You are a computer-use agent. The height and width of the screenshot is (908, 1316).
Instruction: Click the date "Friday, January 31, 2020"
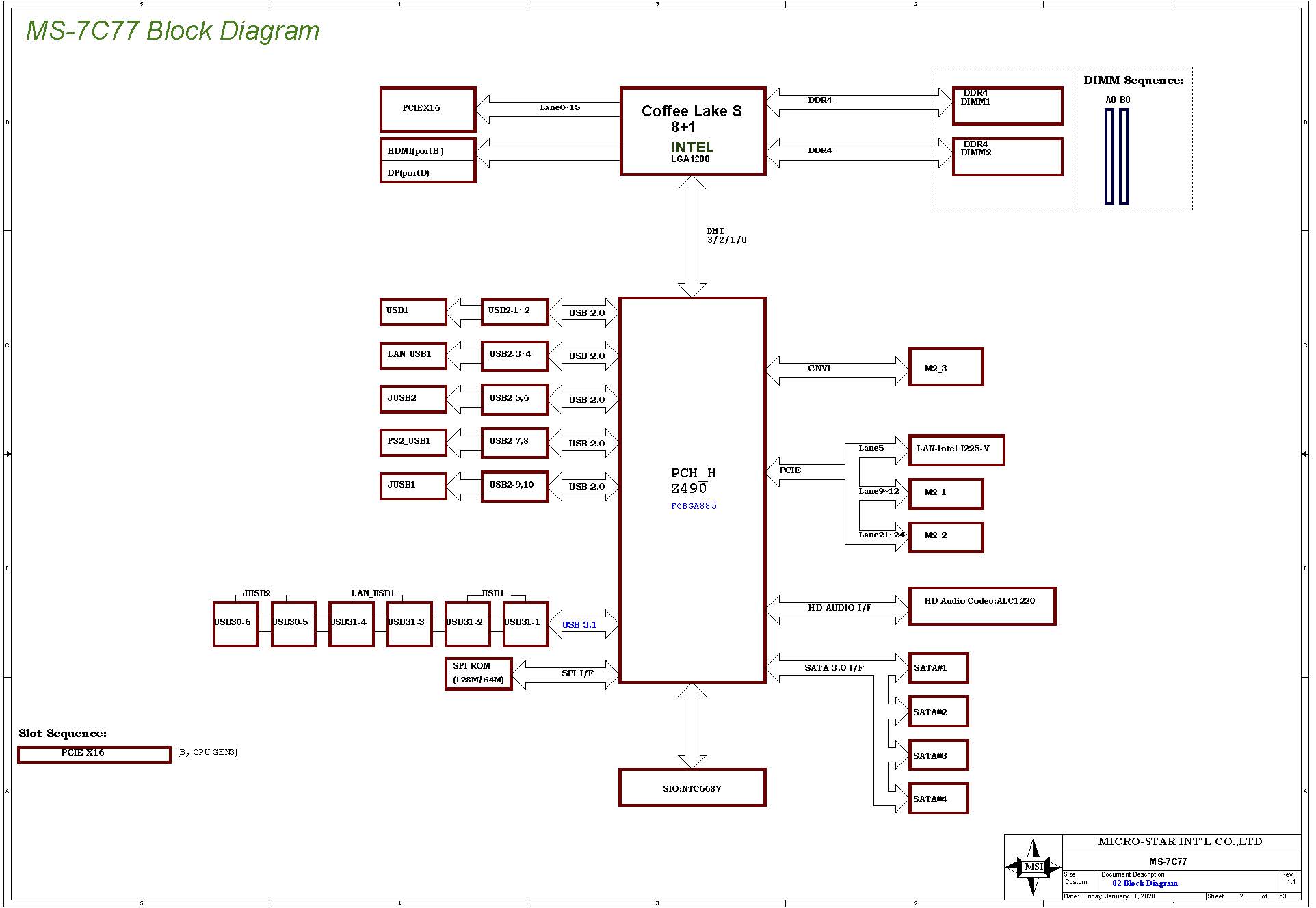pyautogui.click(x=1119, y=896)
